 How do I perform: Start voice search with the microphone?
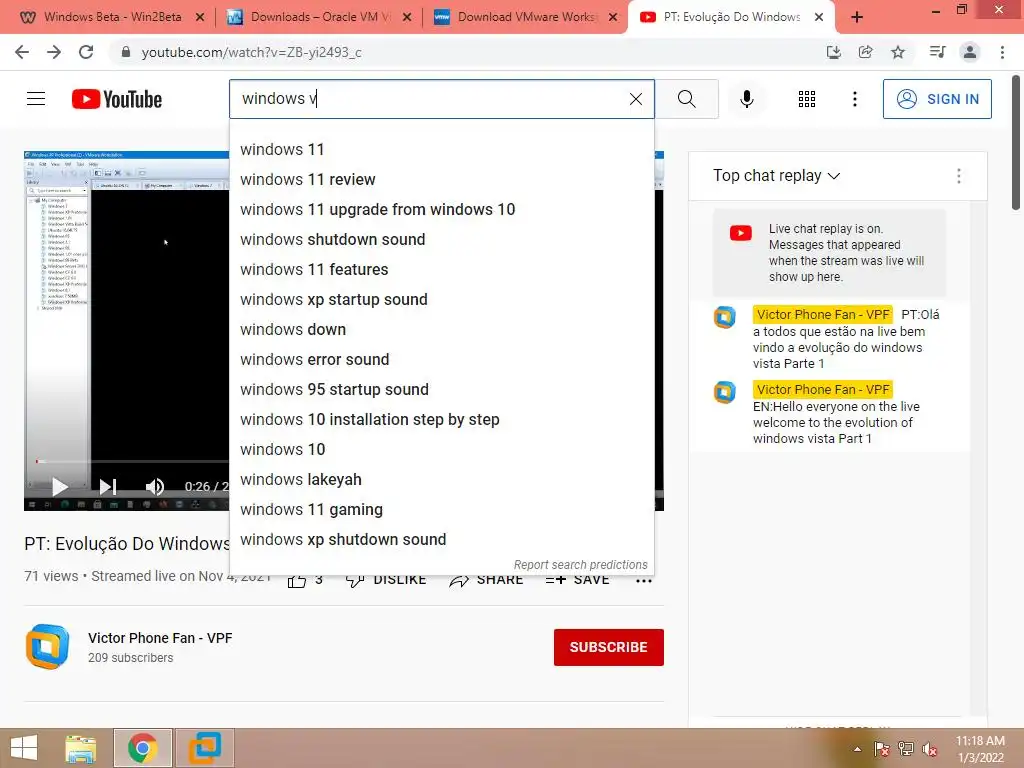tap(746, 99)
